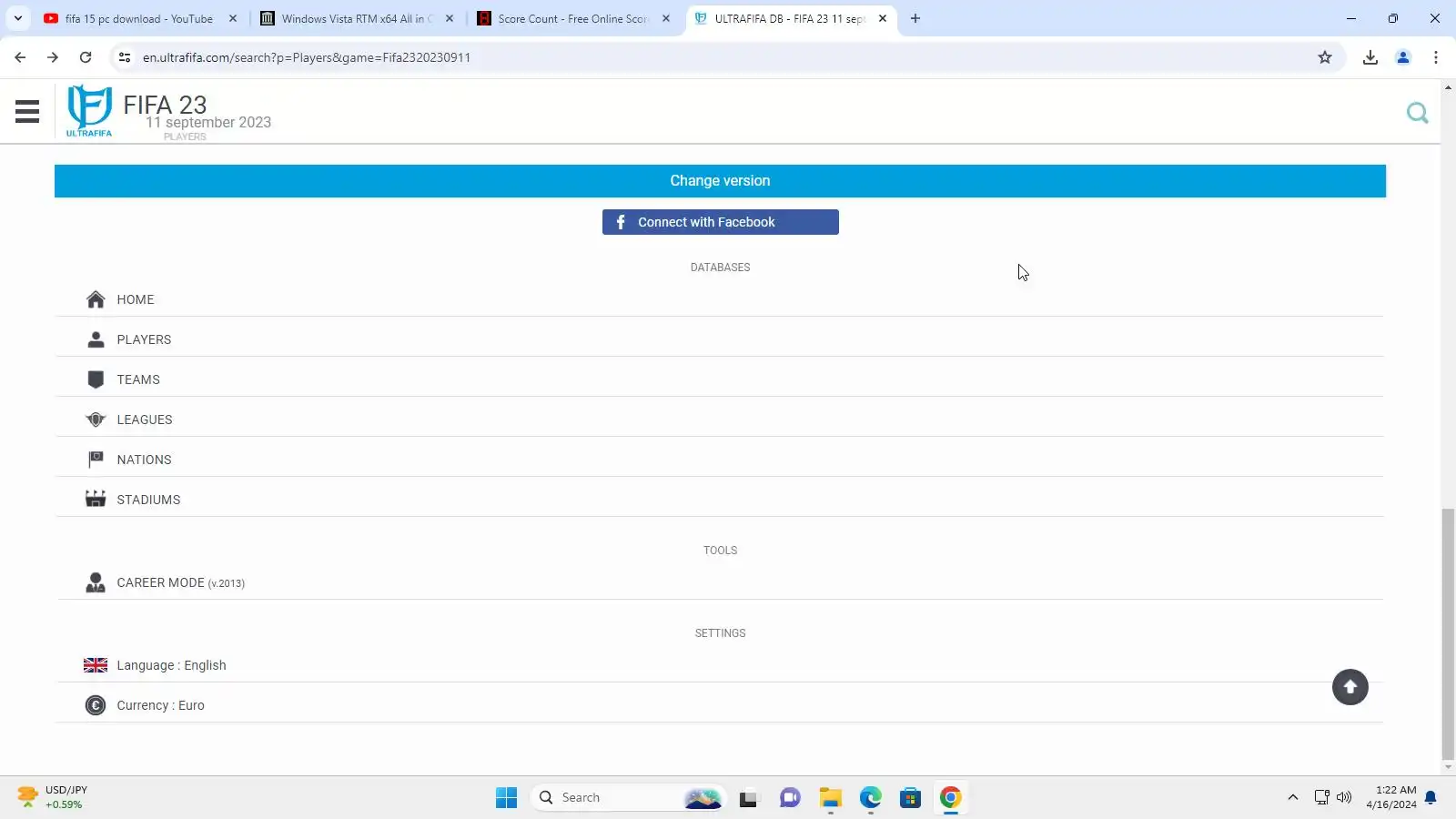Click Connect with Facebook button
The image size is (1456, 819).
pos(720,222)
